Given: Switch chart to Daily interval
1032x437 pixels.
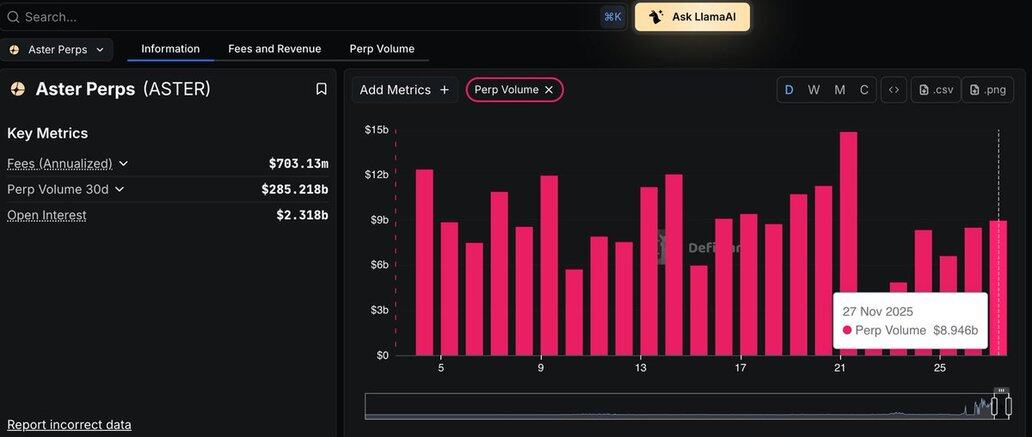Looking at the screenshot, I should point(789,90).
